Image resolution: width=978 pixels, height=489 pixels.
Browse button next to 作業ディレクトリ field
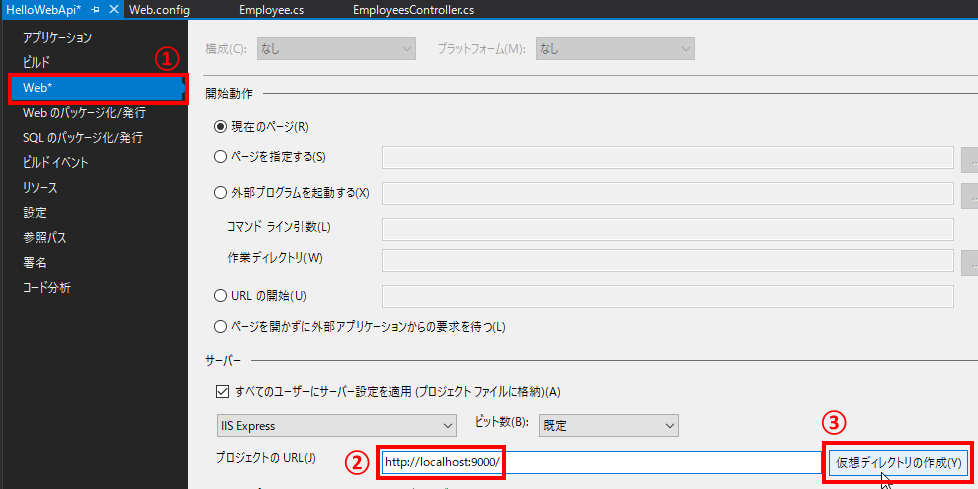tap(970, 263)
